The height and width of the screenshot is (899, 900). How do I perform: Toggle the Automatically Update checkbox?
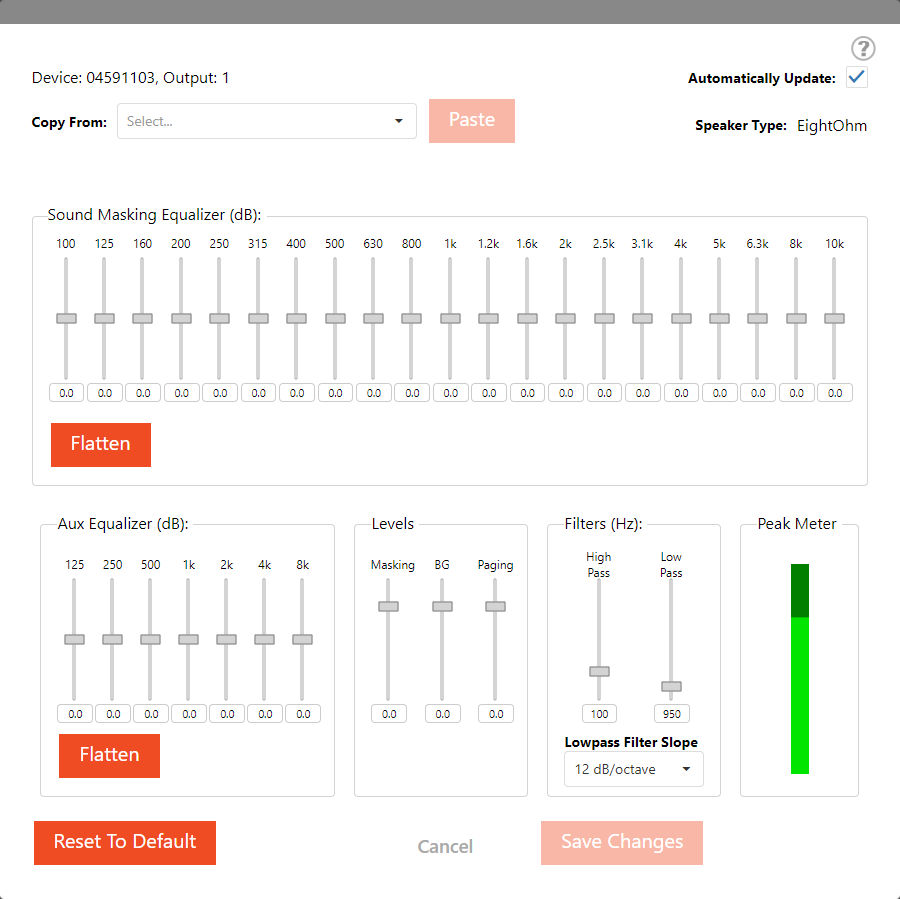857,77
